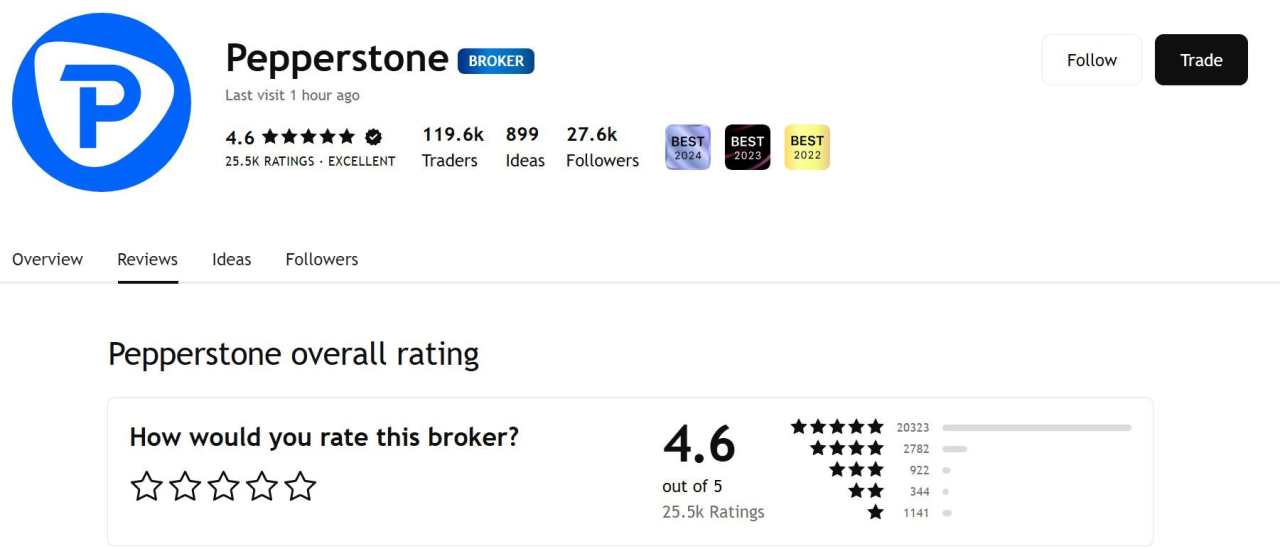Open the Overview tab
Screen dimensions: 1280x549
pyautogui.click(x=48, y=259)
